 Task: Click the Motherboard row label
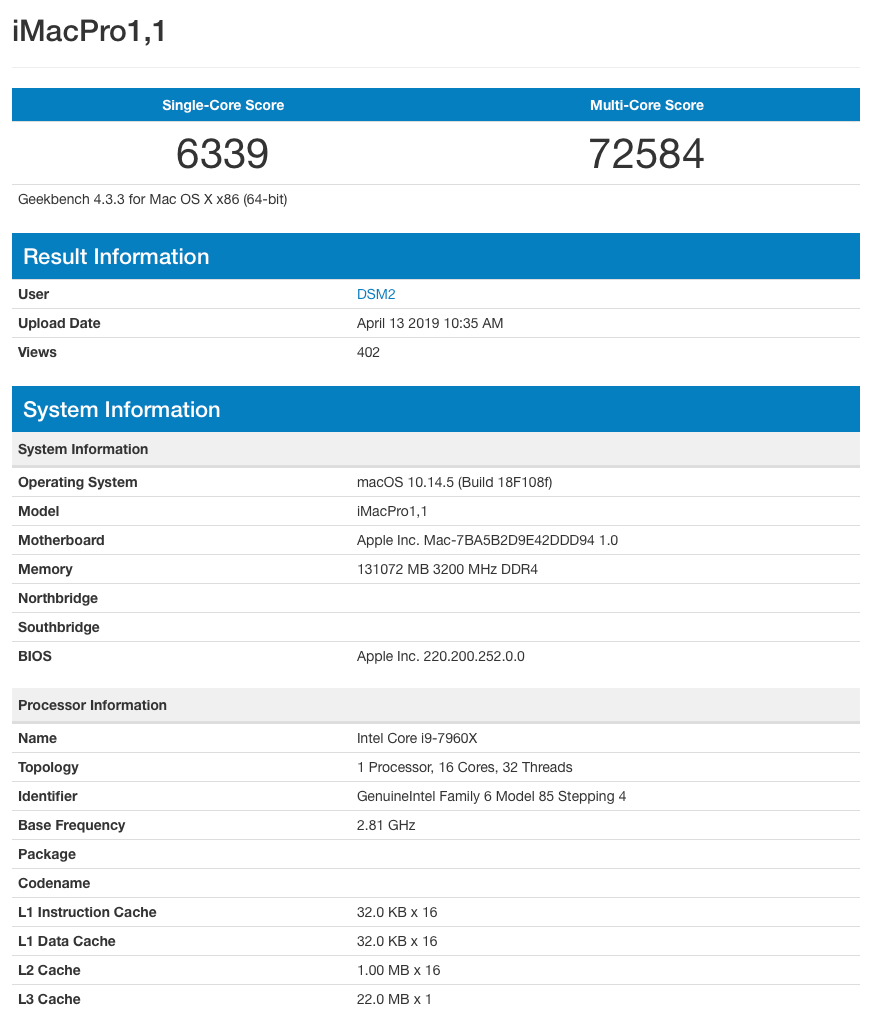click(61, 540)
